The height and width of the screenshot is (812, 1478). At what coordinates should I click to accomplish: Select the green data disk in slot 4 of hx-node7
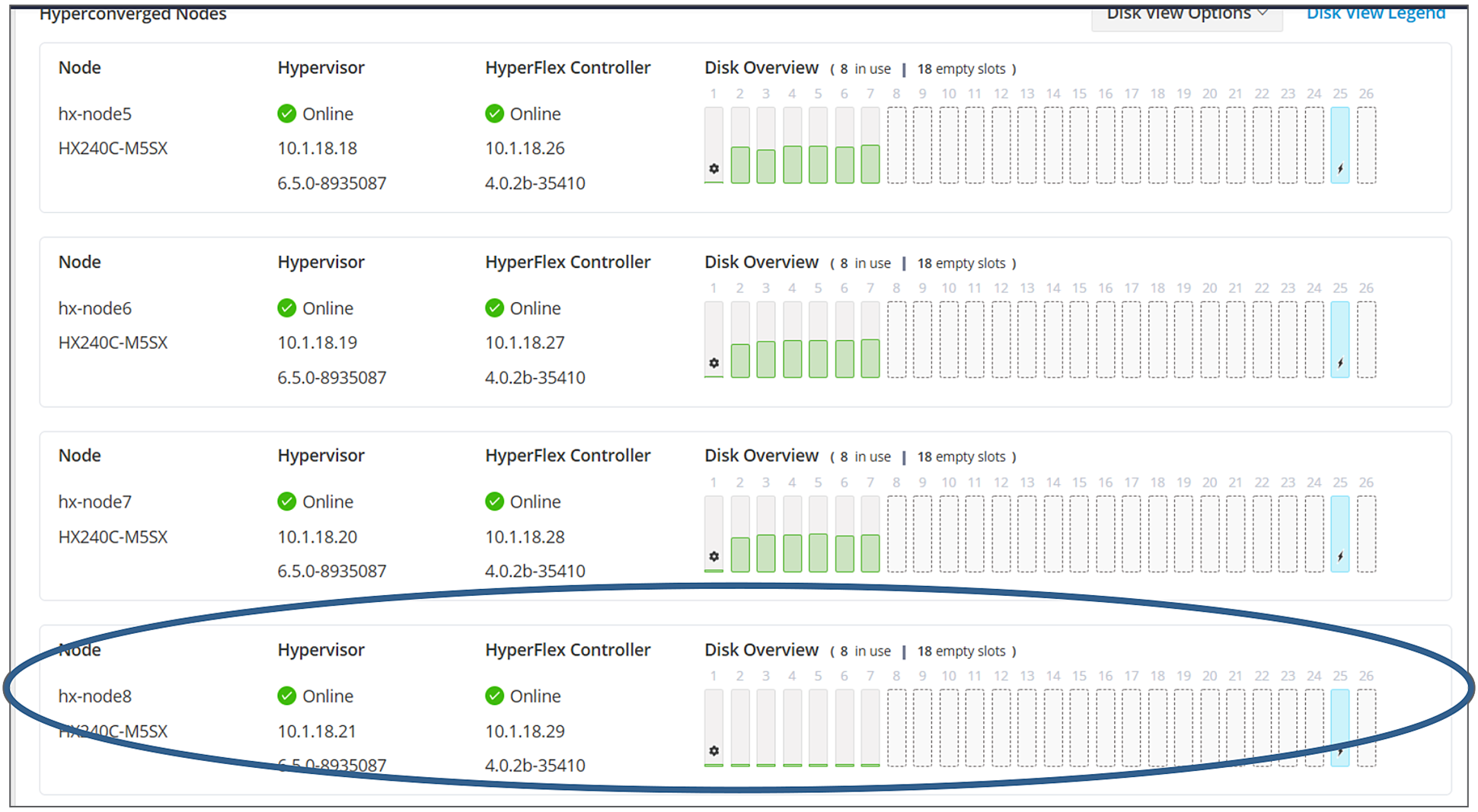click(x=792, y=552)
